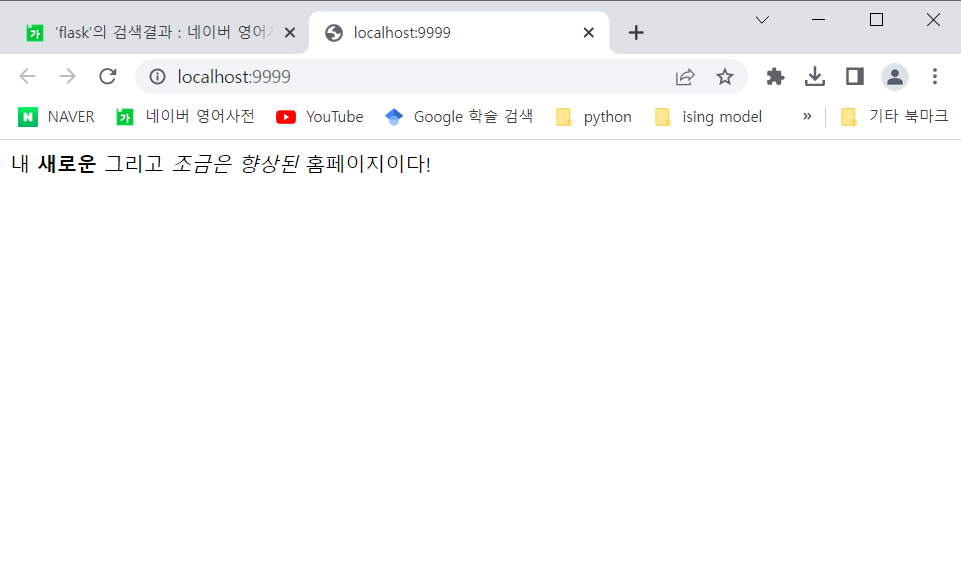Open the ising model bookmarks folder
The height and width of the screenshot is (566, 961).
pos(708,116)
